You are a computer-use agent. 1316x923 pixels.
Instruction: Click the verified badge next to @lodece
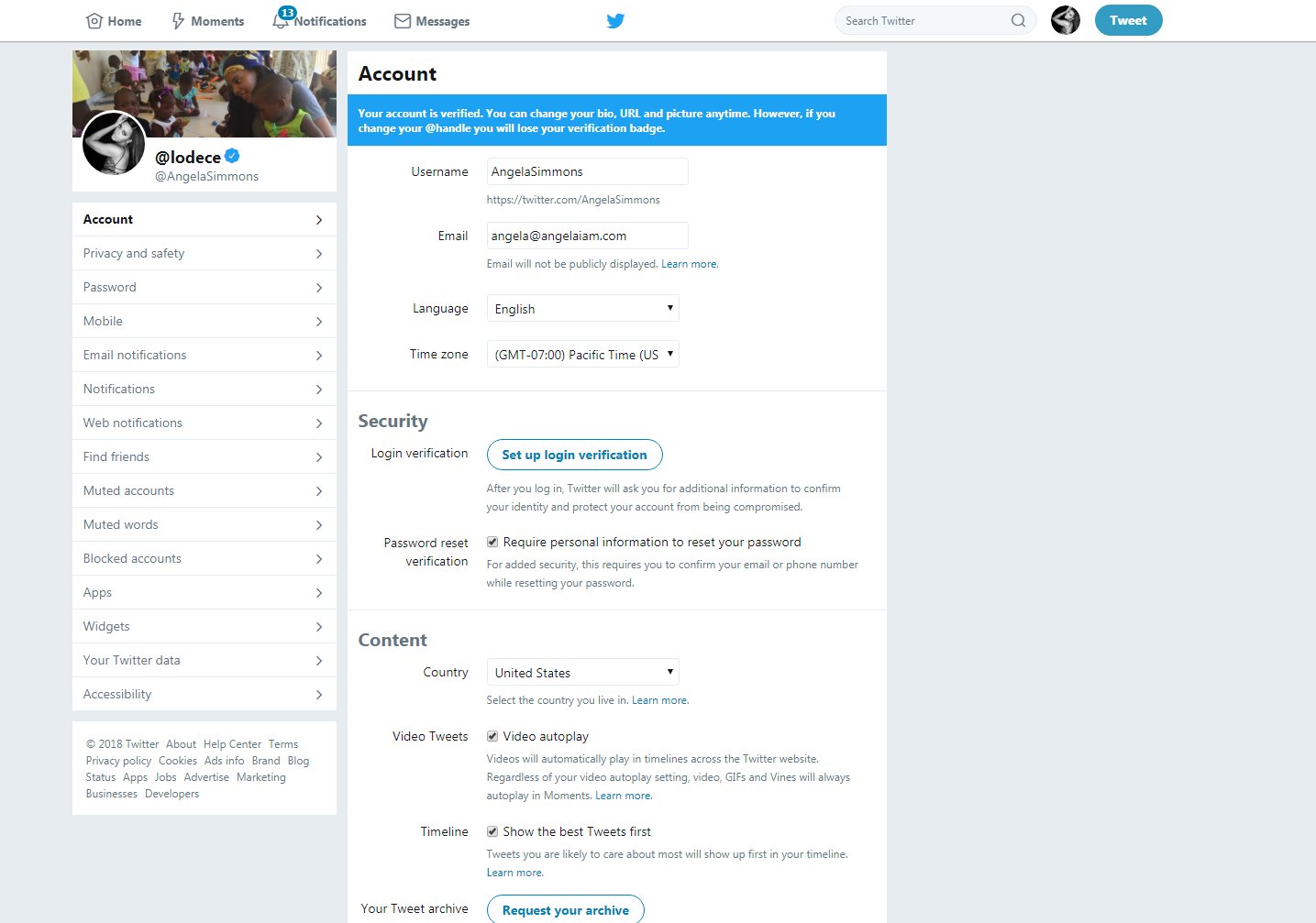(x=232, y=156)
